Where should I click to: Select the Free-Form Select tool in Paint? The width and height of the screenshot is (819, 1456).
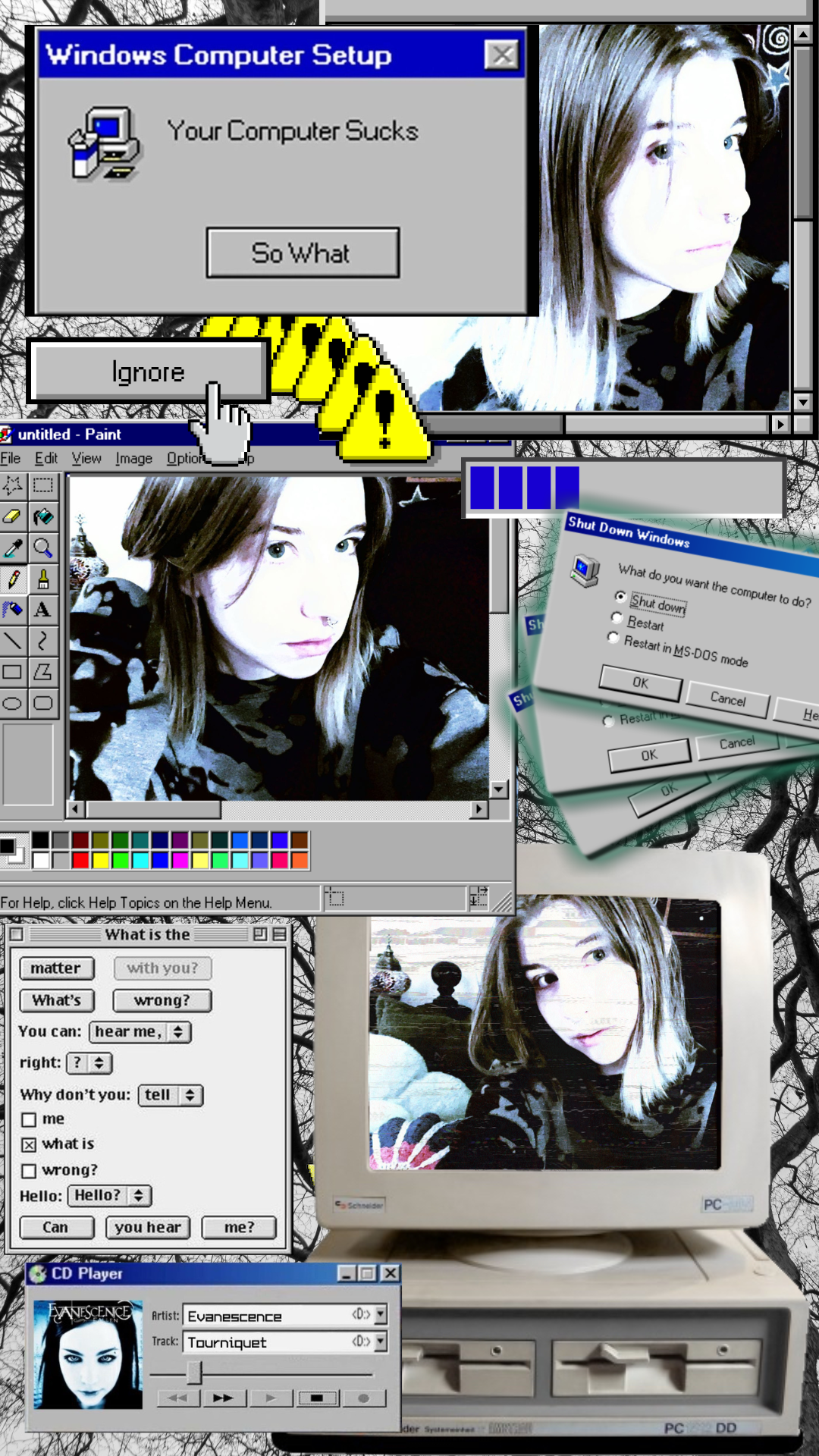pyautogui.click(x=13, y=486)
